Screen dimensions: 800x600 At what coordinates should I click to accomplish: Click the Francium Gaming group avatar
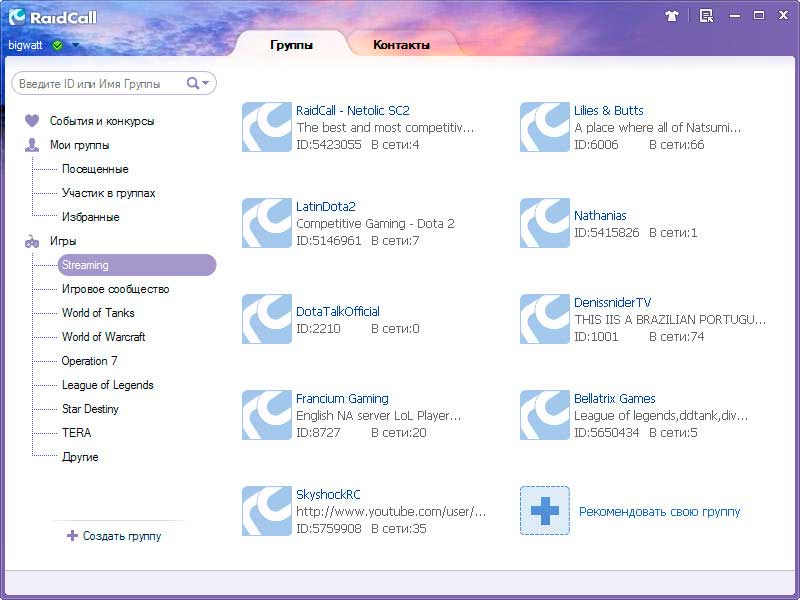266,415
